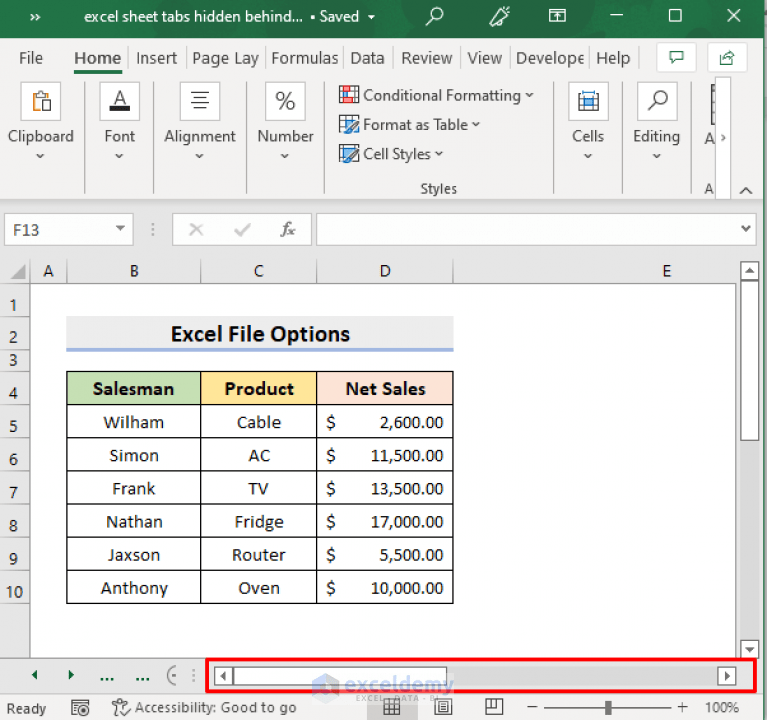Select the Excel File Options title cell
This screenshot has width=767, height=720.
pos(260,334)
